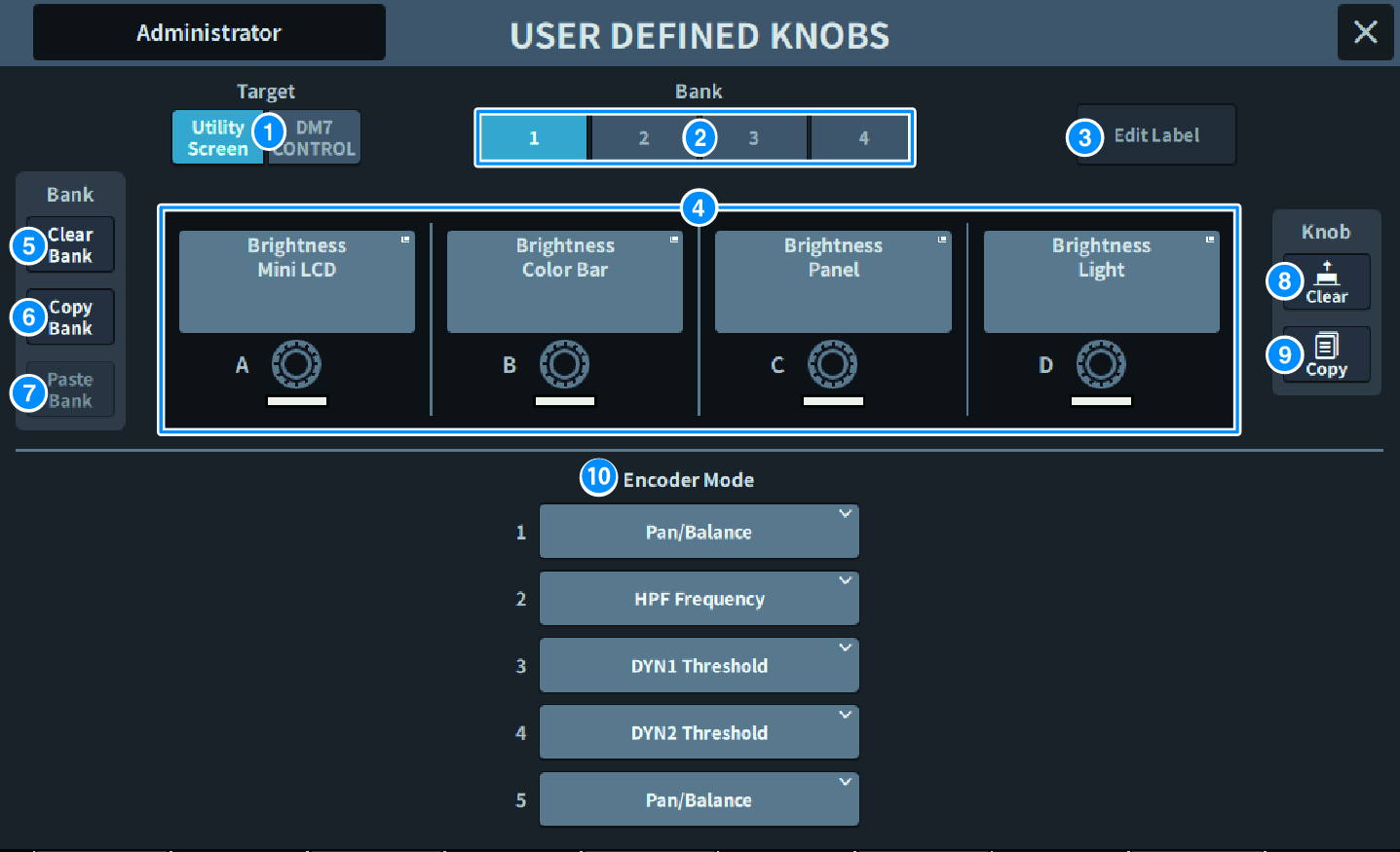
Task: Close the User Defined Knobs window
Action: [1365, 32]
